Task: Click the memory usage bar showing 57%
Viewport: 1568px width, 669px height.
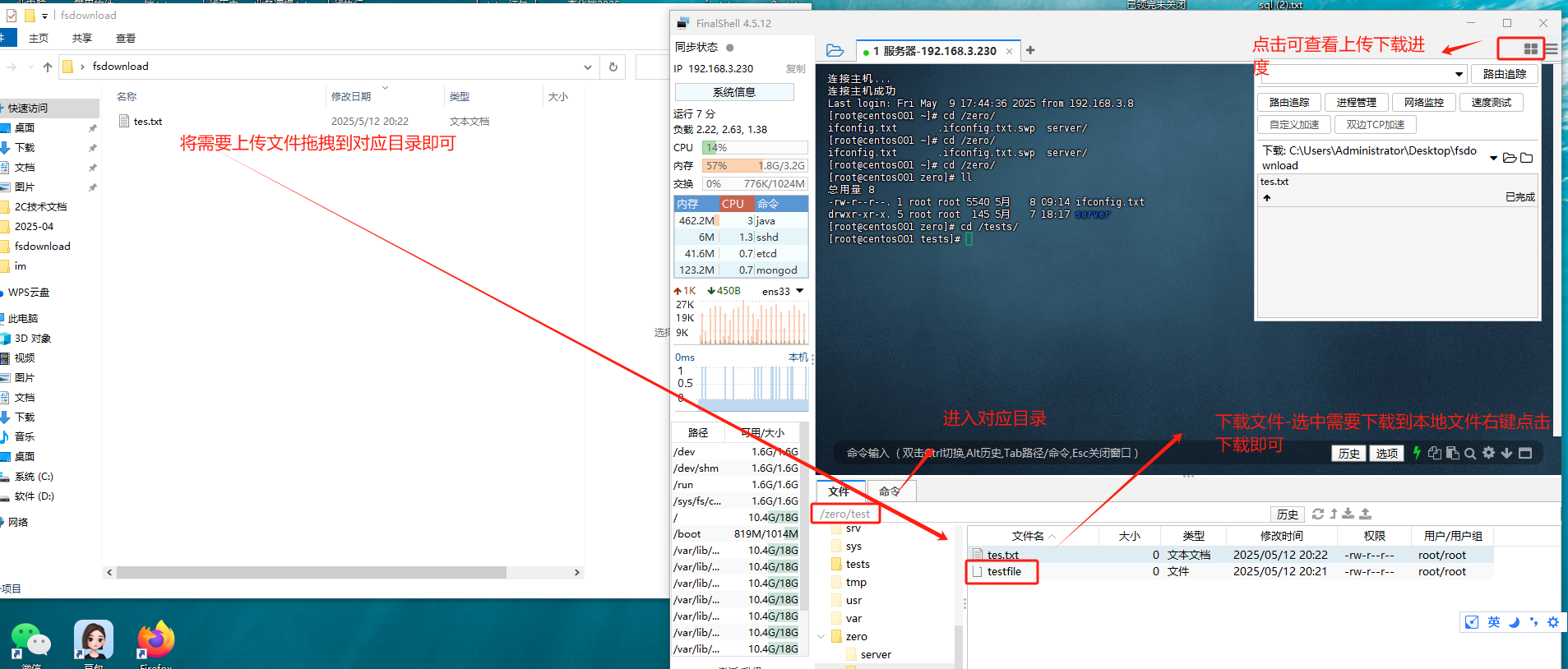Action: [x=755, y=166]
